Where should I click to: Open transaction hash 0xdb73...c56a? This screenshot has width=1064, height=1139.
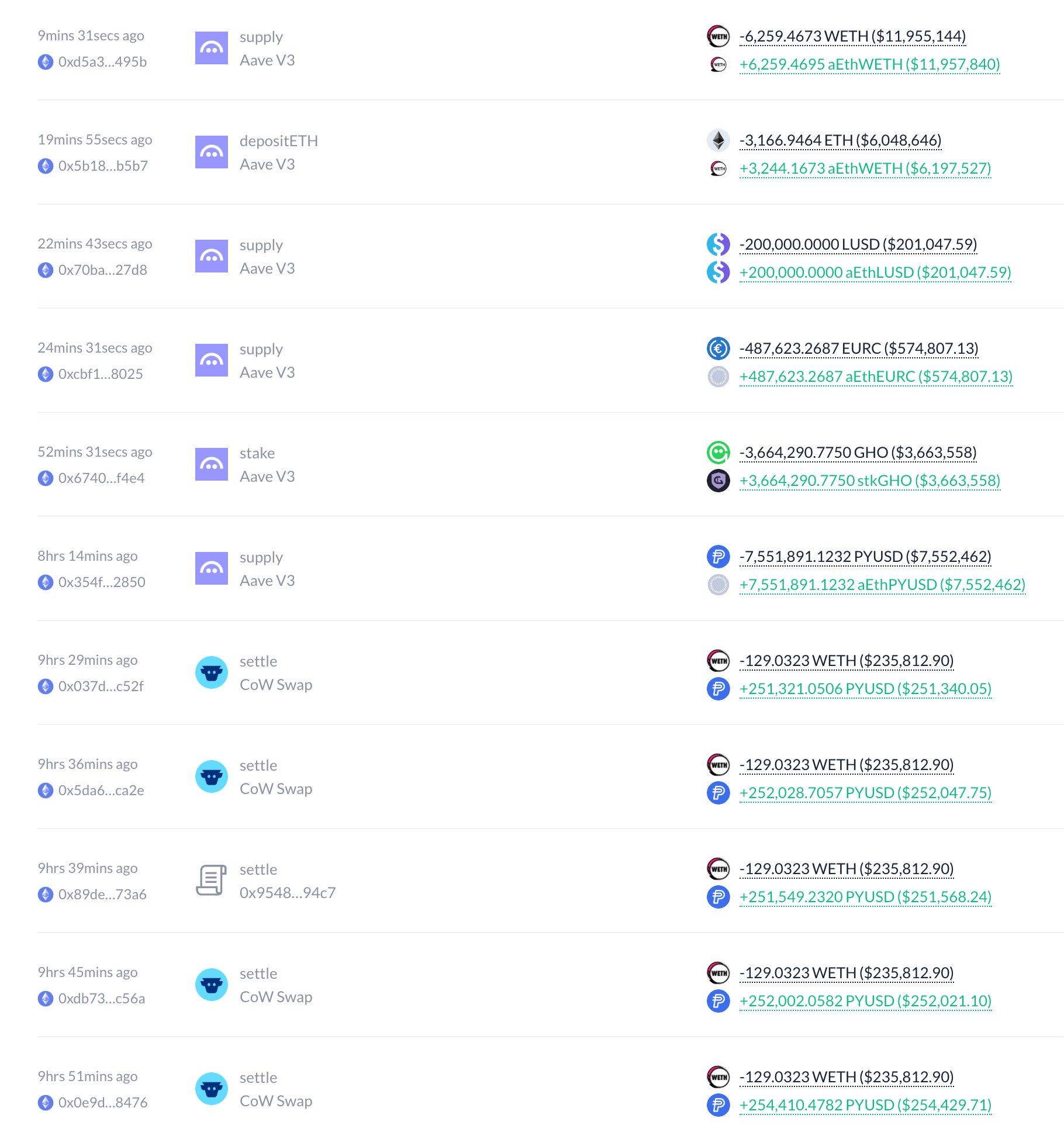pyautogui.click(x=102, y=999)
